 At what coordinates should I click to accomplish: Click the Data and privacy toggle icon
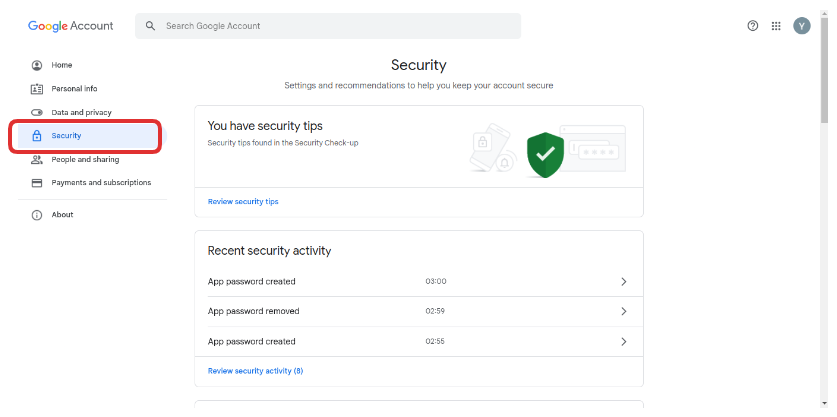(37, 113)
